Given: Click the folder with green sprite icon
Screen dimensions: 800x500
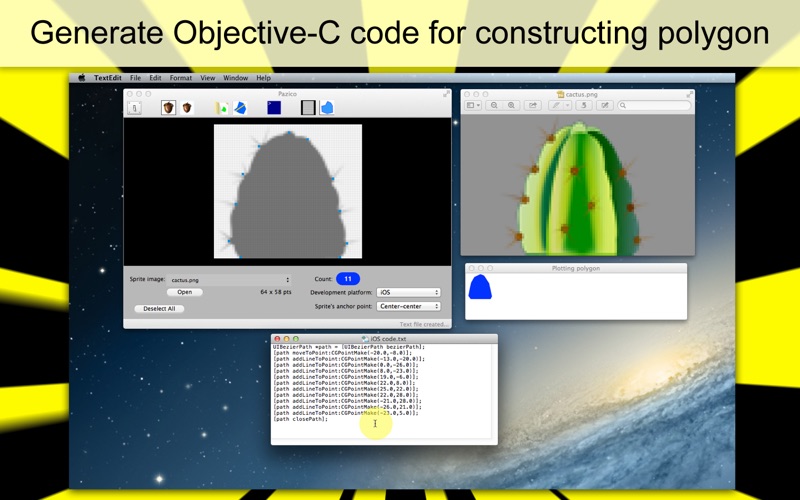Looking at the screenshot, I should pos(221,108).
